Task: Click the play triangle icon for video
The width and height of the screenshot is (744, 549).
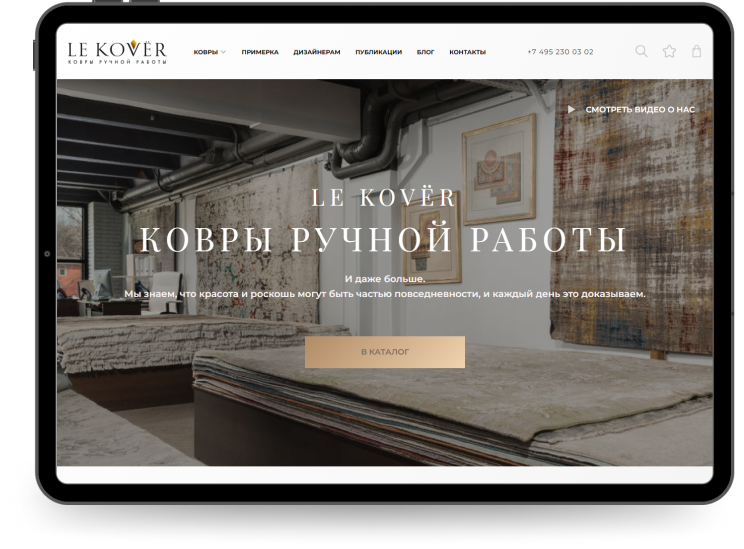Action: [571, 109]
